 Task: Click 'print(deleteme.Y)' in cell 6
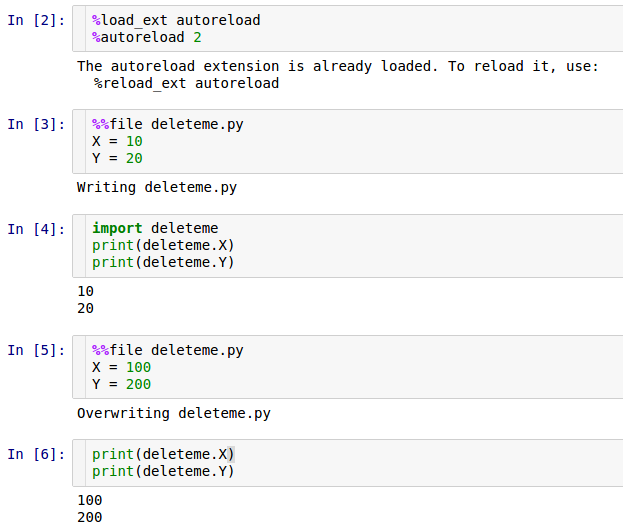click(x=163, y=471)
